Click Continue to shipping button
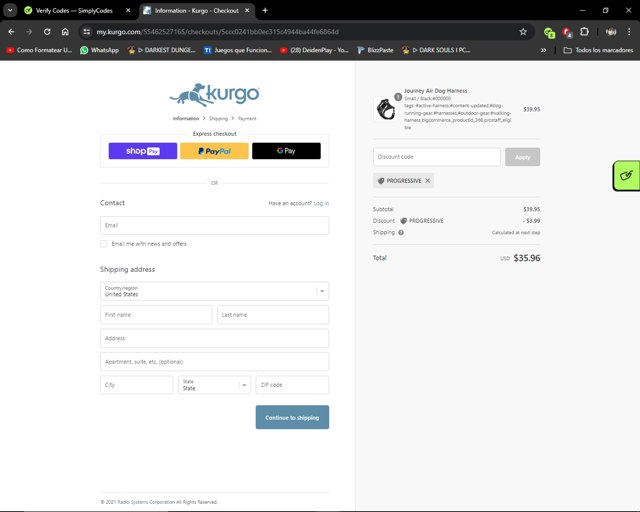The width and height of the screenshot is (640, 512). point(292,417)
